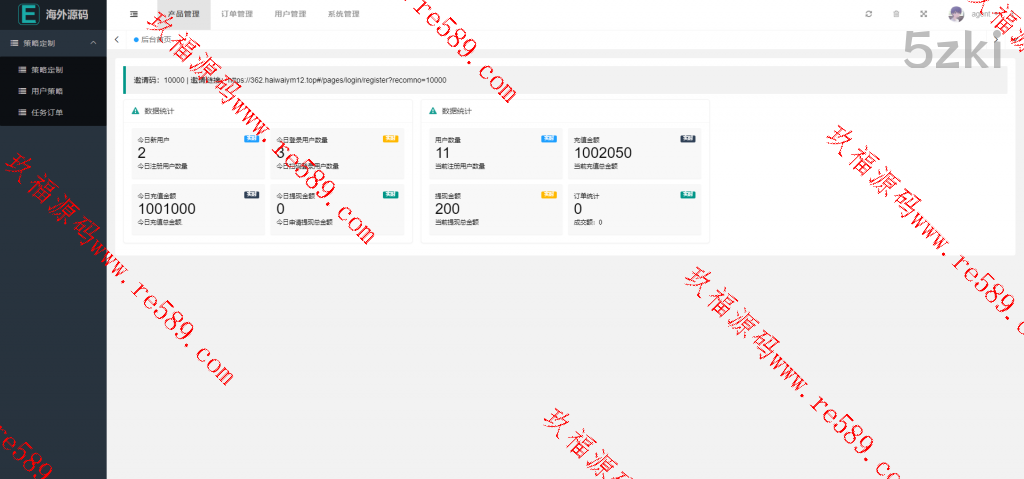1024x479 pixels.
Task: Click the warning icon in right 数据统计 panel
Action: (x=433, y=111)
